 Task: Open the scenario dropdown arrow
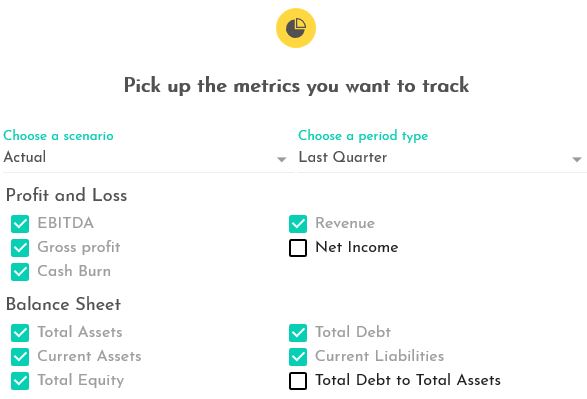[x=282, y=159]
